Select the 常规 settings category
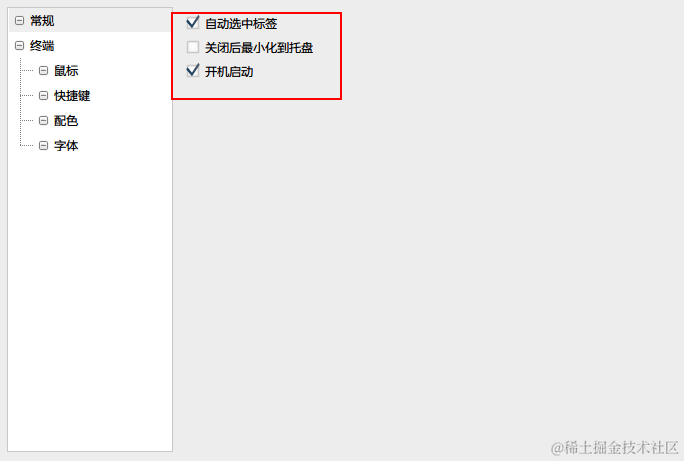 [42, 20]
